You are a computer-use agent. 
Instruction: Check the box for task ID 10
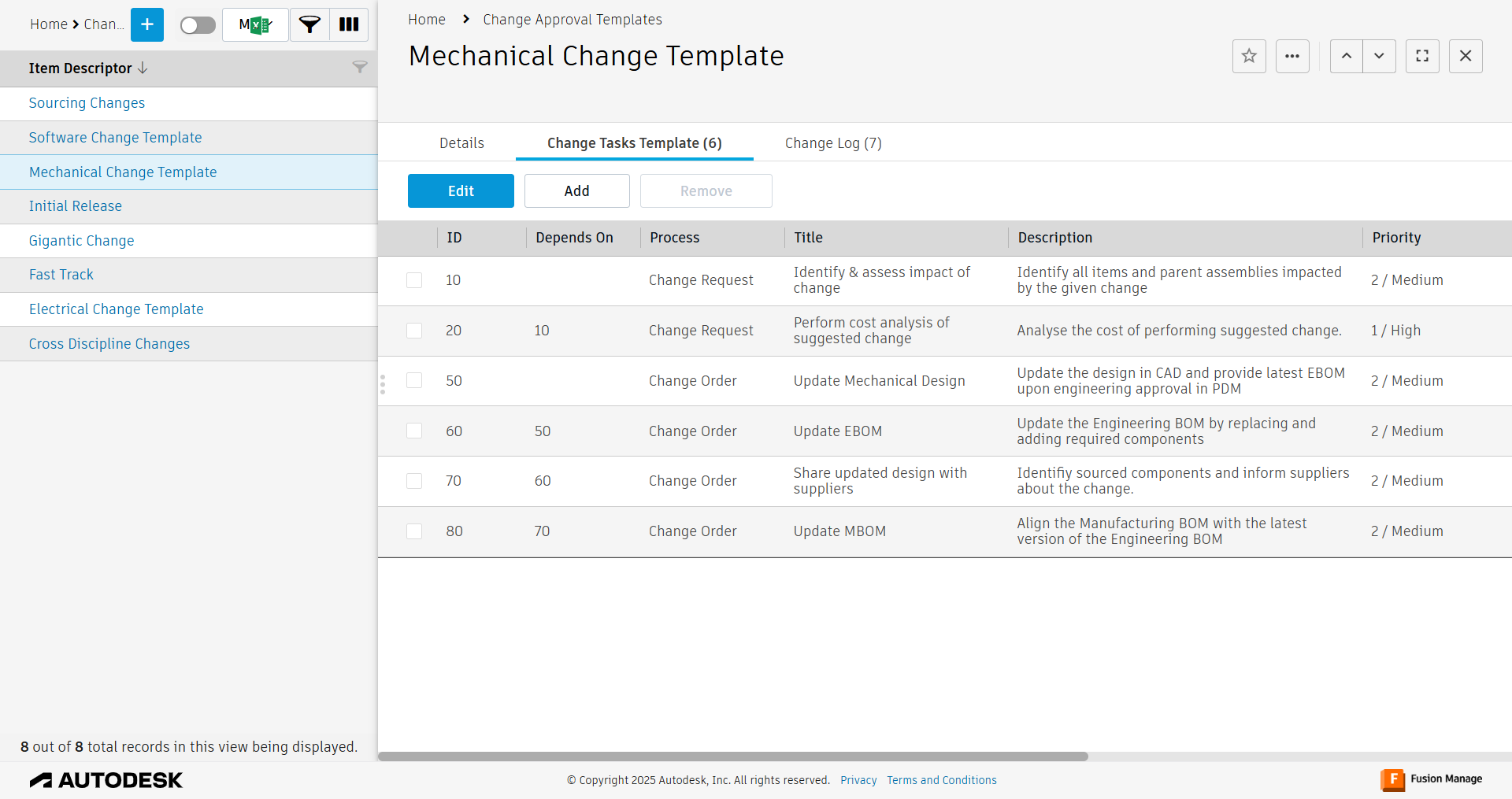[x=414, y=280]
